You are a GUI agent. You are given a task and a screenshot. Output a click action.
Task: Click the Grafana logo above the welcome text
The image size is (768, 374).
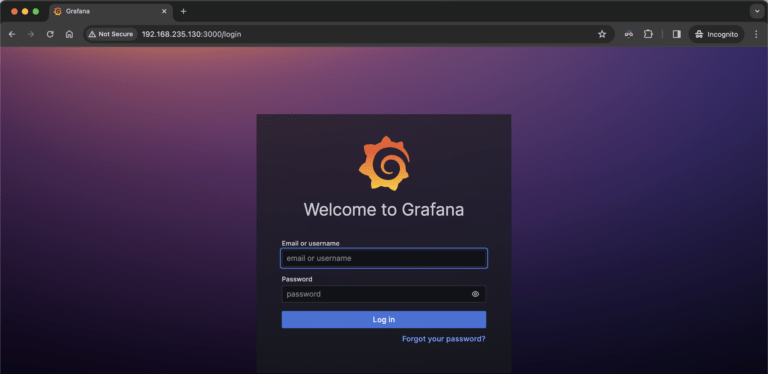pyautogui.click(x=384, y=163)
